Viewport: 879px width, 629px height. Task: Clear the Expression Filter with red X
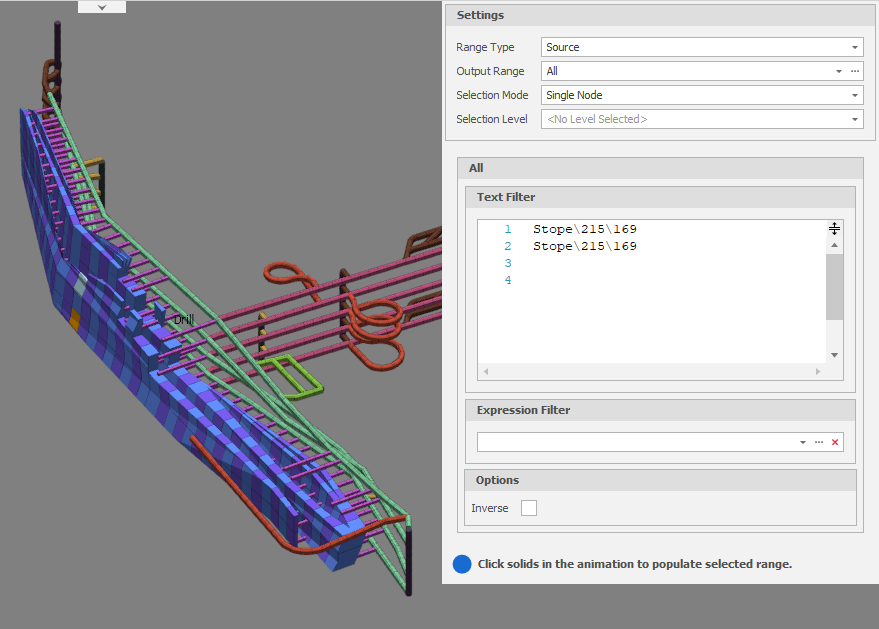[835, 442]
